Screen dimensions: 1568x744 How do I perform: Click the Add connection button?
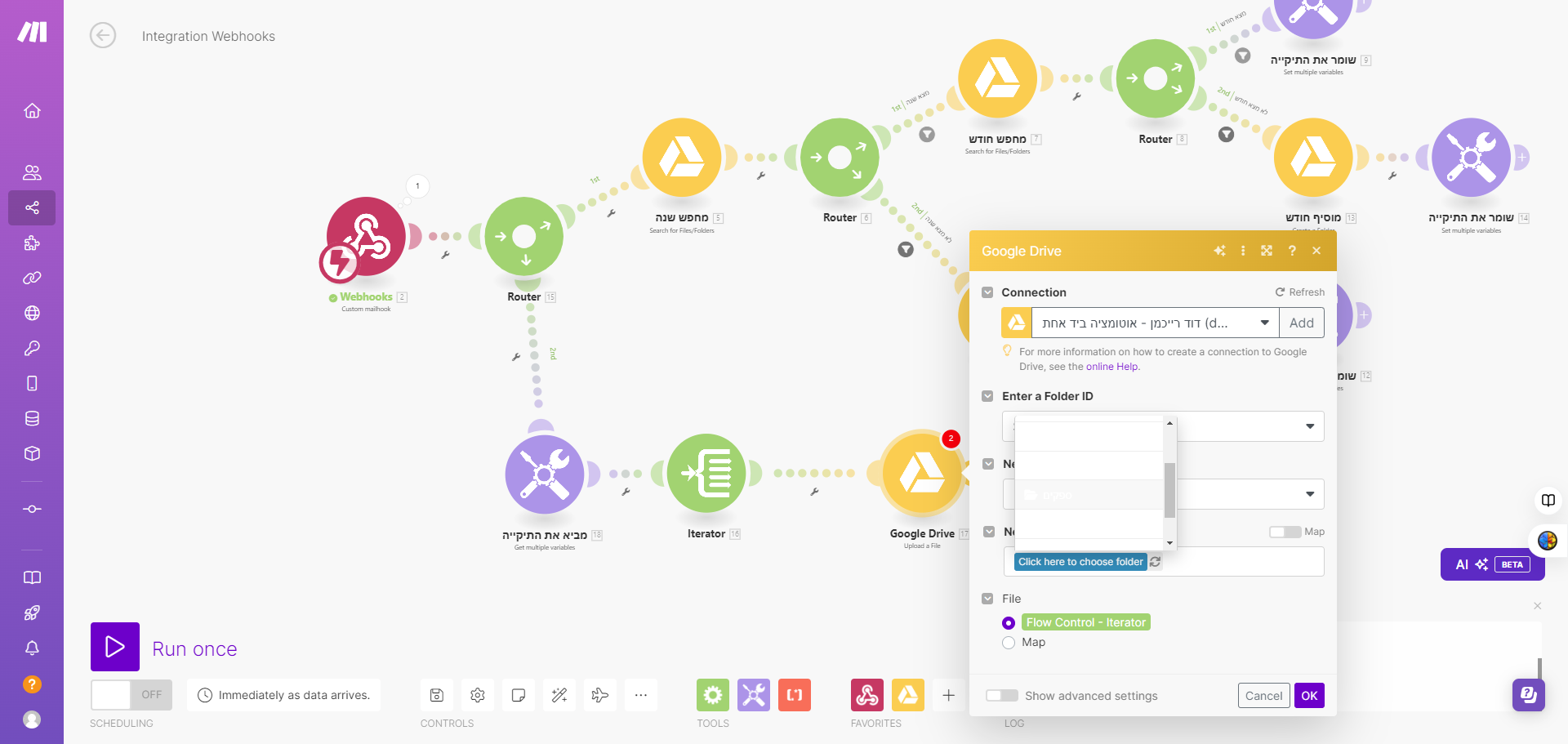pyautogui.click(x=1302, y=323)
